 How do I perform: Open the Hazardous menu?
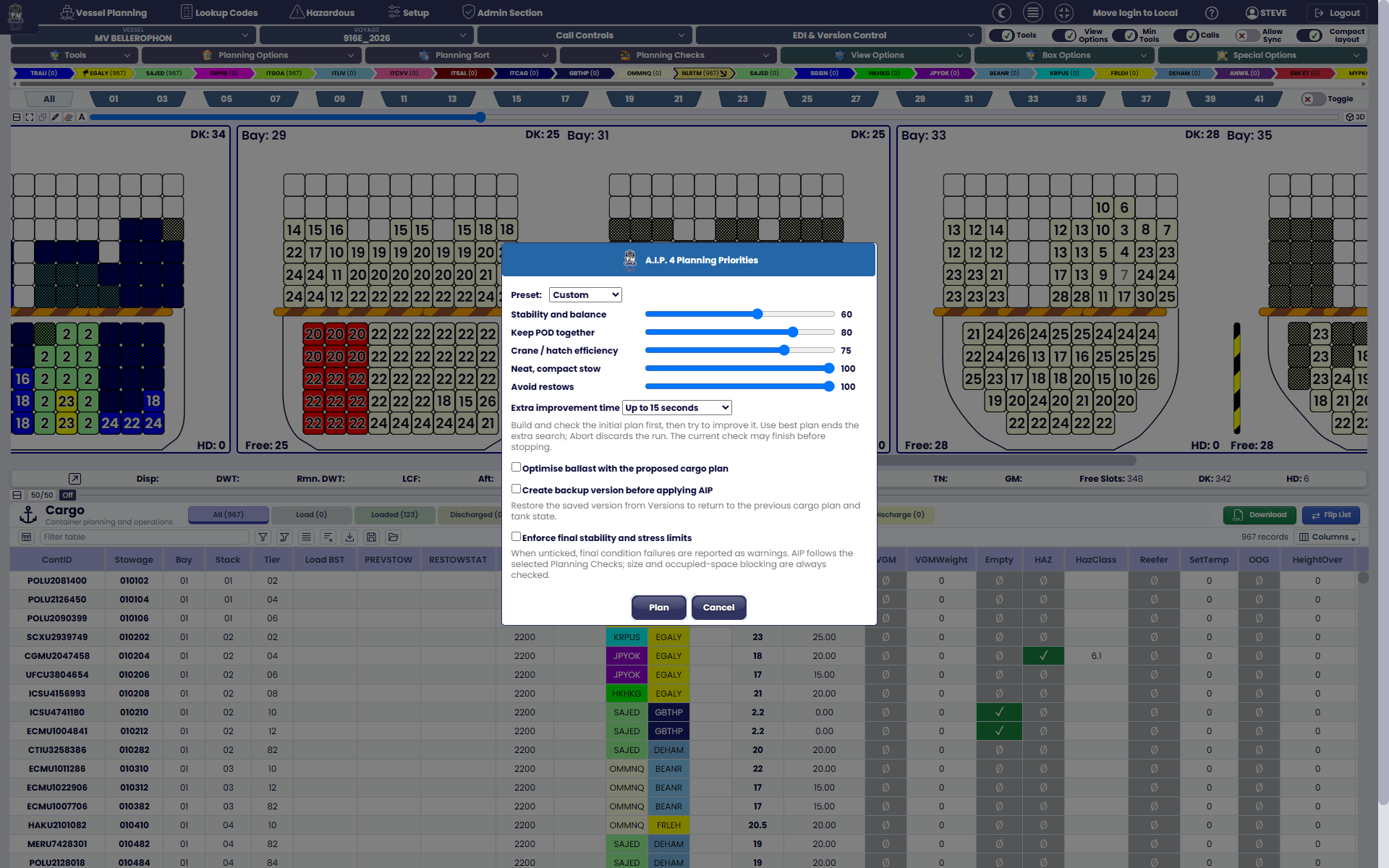[322, 13]
